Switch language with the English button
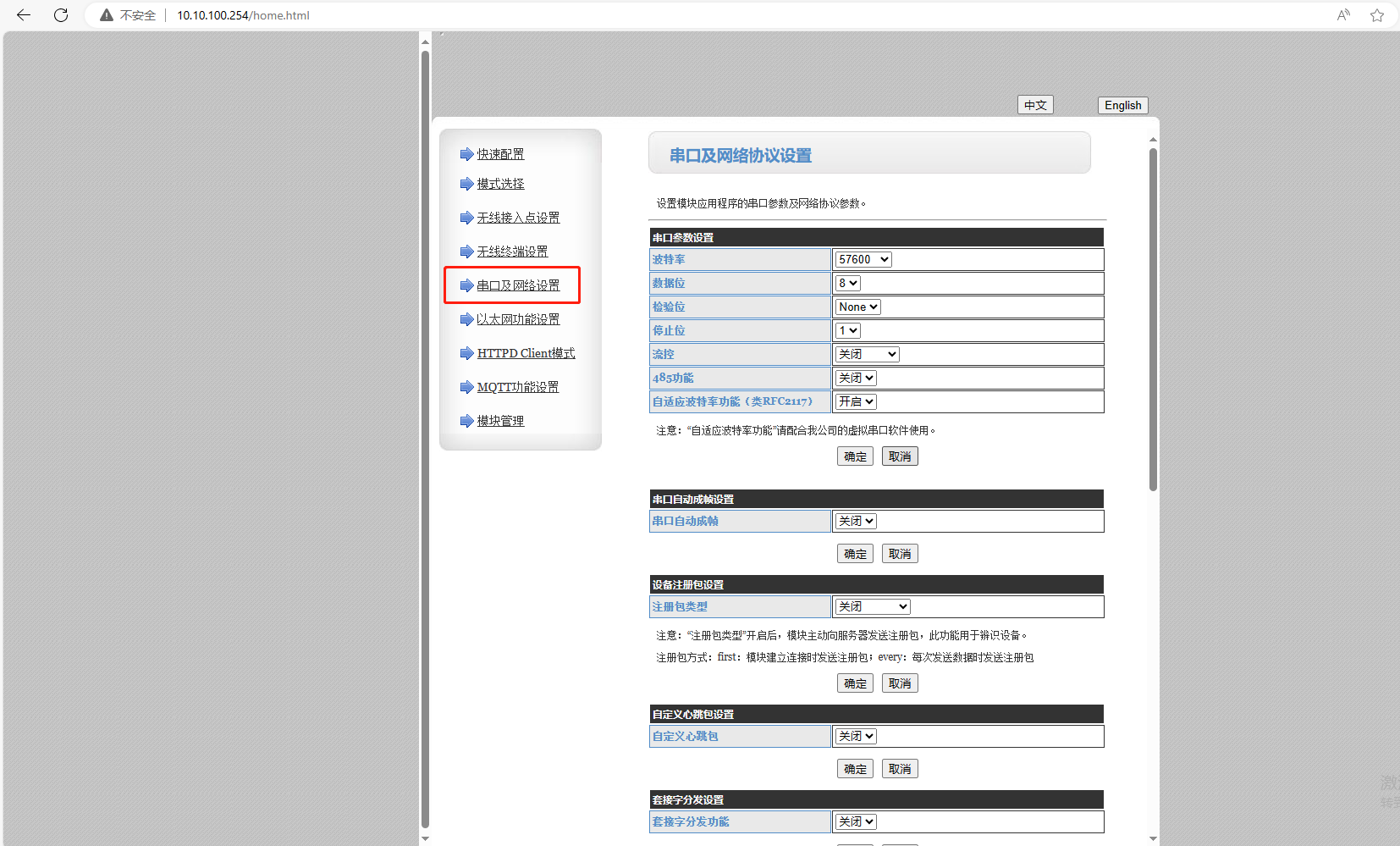The width and height of the screenshot is (1400, 846). click(x=1122, y=105)
